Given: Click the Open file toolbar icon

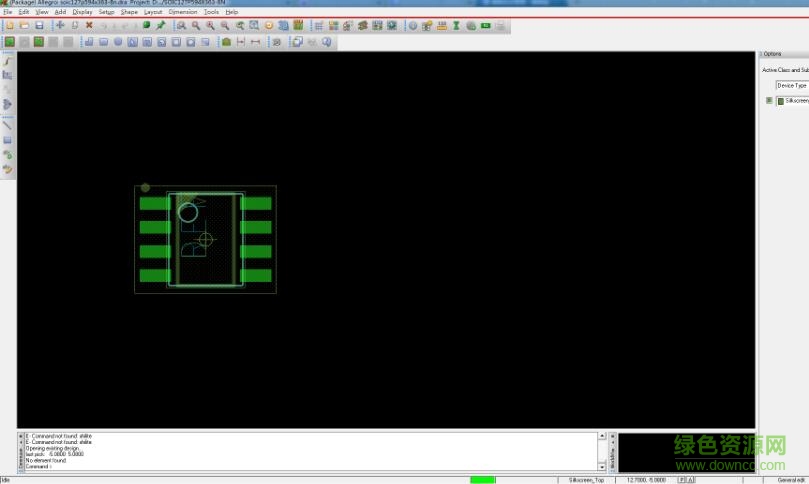Looking at the screenshot, I should coord(24,25).
